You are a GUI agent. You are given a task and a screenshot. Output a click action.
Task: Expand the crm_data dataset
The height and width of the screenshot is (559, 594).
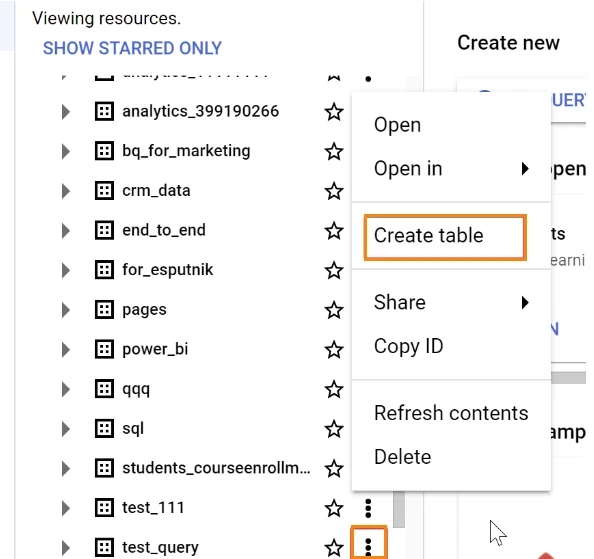(x=66, y=191)
